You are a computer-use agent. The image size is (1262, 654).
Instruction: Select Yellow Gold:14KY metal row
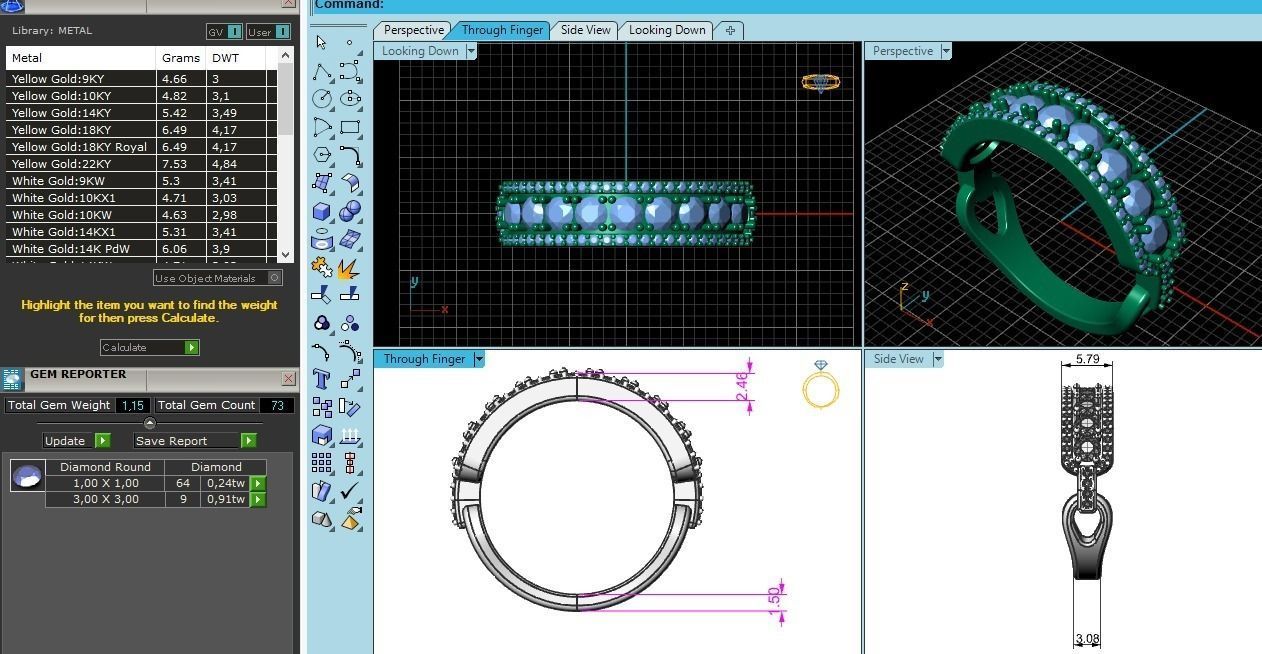pos(141,113)
